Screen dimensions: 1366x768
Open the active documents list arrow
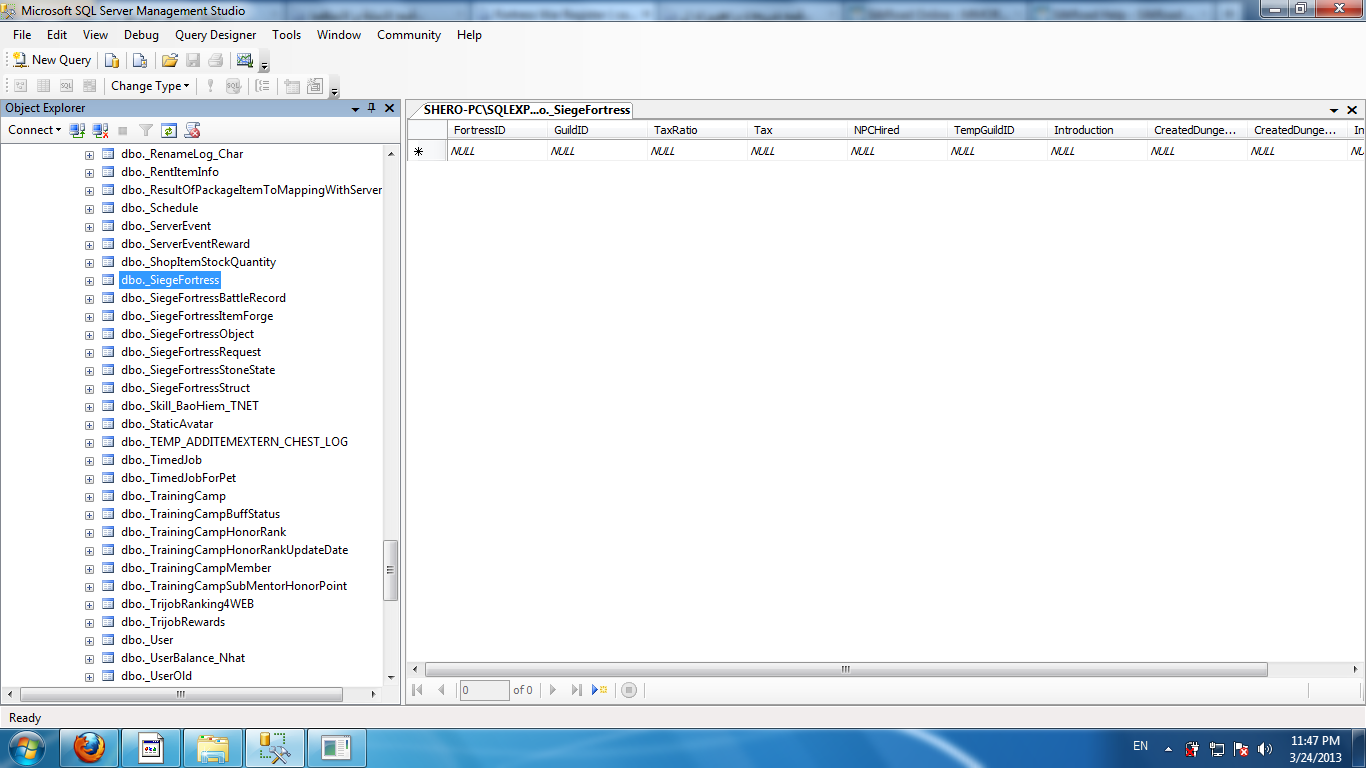pyautogui.click(x=1334, y=110)
